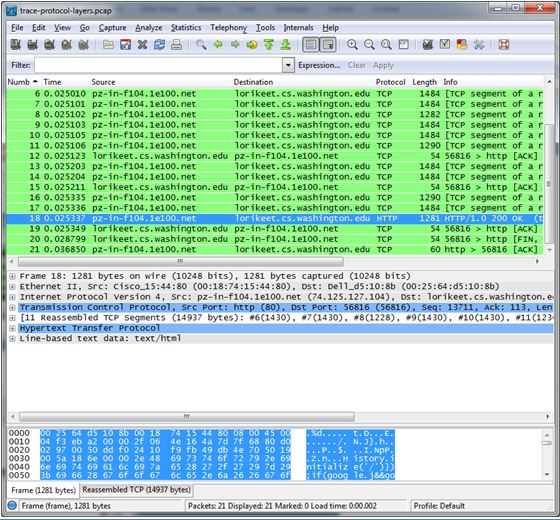The height and width of the screenshot is (520, 560).
Task: Open preferences wrench icon
Action: tap(479, 45)
